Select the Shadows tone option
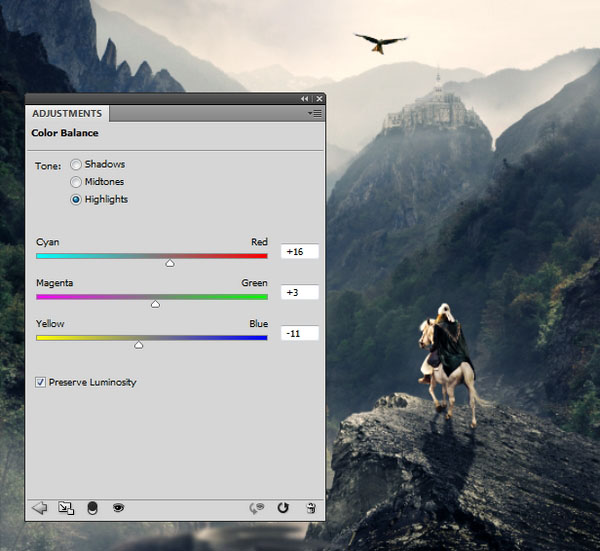This screenshot has height=551, width=600. point(76,165)
